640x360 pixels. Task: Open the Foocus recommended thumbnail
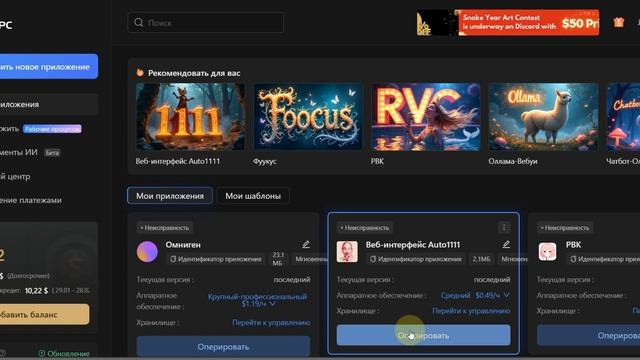(x=308, y=117)
